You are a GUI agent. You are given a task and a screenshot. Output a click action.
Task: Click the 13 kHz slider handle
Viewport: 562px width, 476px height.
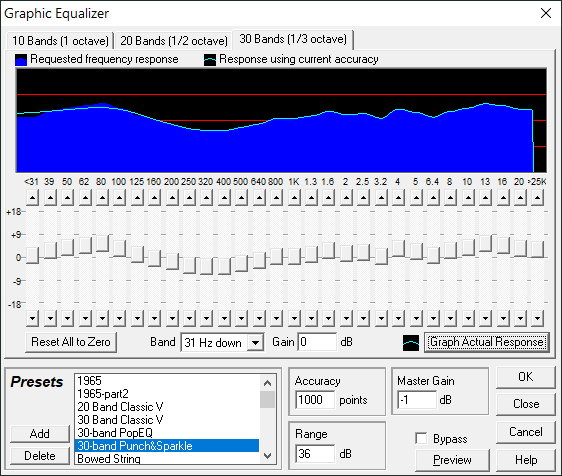485,243
